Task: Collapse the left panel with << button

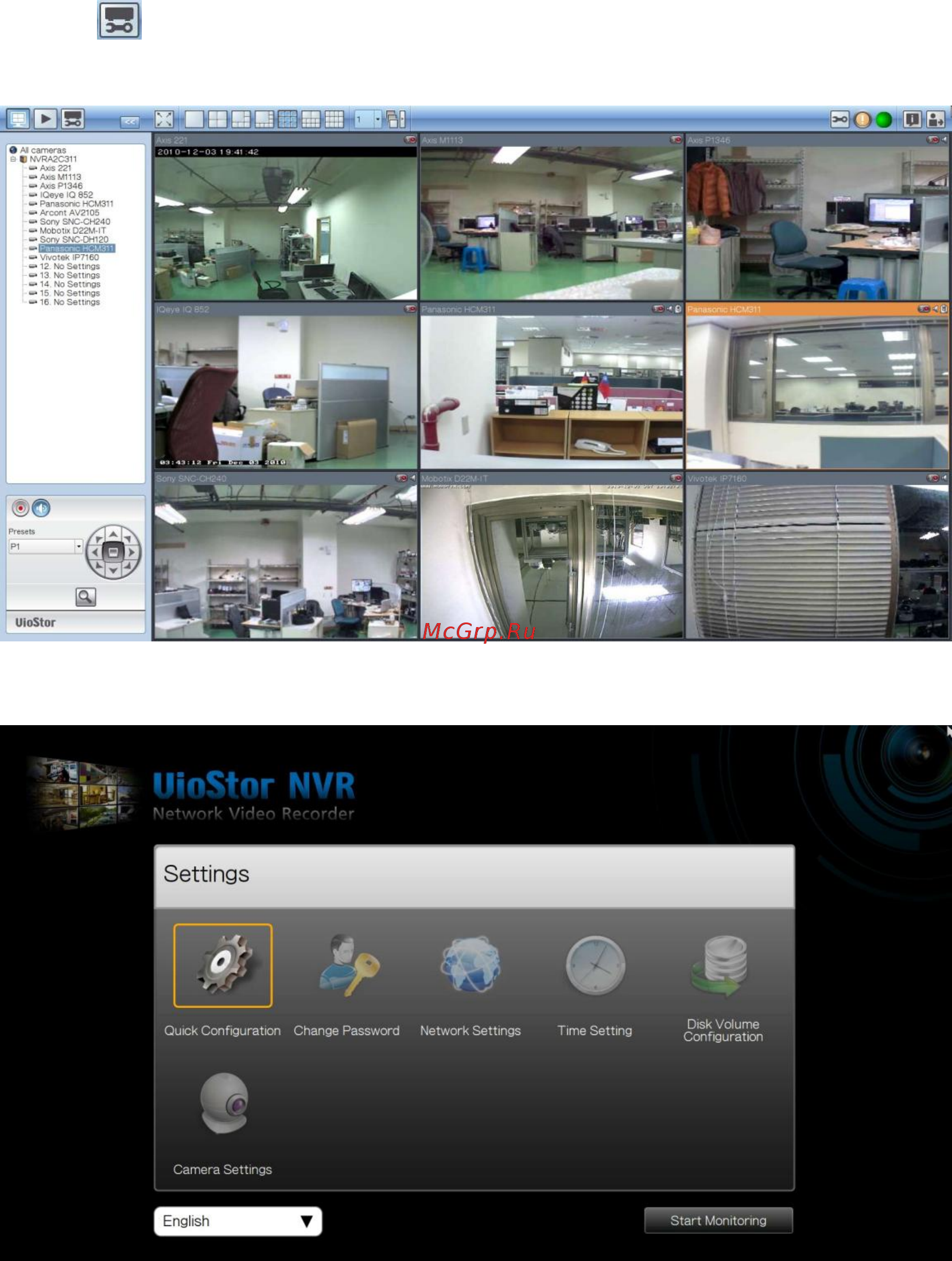Action: [130, 122]
